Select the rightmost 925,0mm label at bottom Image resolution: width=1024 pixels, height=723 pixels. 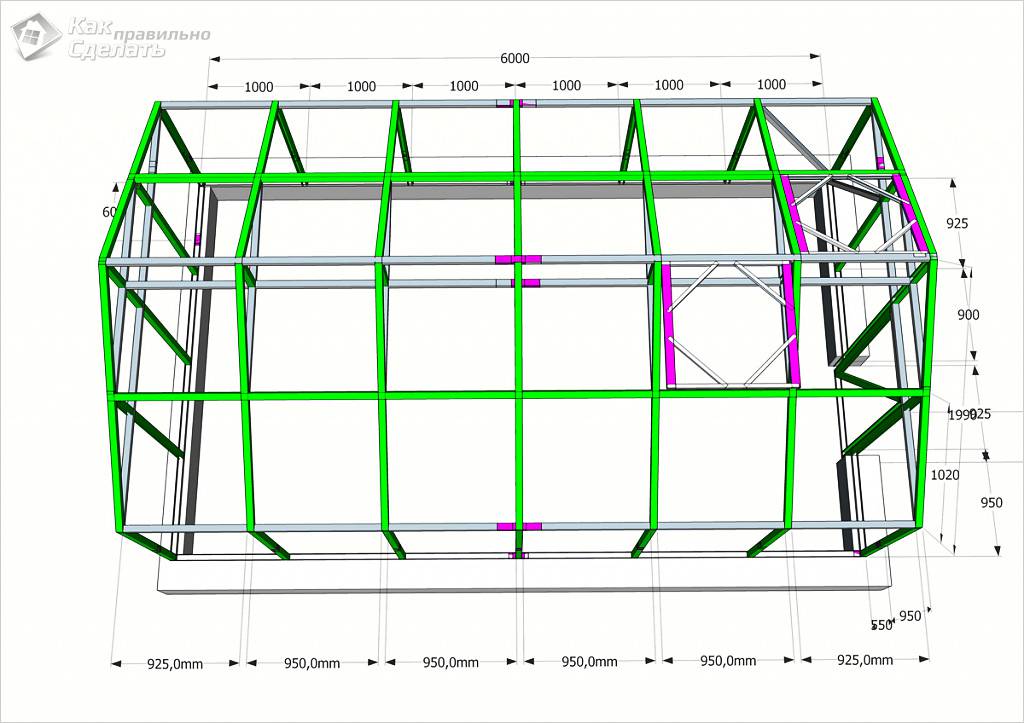tap(865, 660)
